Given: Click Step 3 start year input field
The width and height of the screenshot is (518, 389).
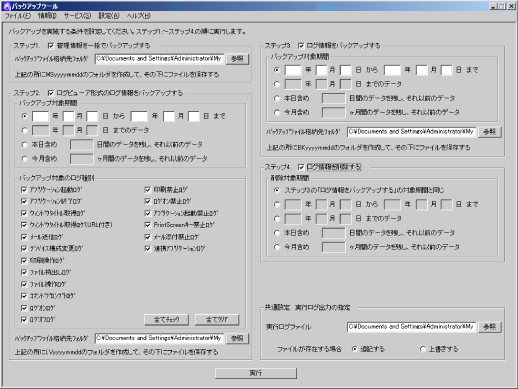Looking at the screenshot, I should pyautogui.click(x=293, y=70).
